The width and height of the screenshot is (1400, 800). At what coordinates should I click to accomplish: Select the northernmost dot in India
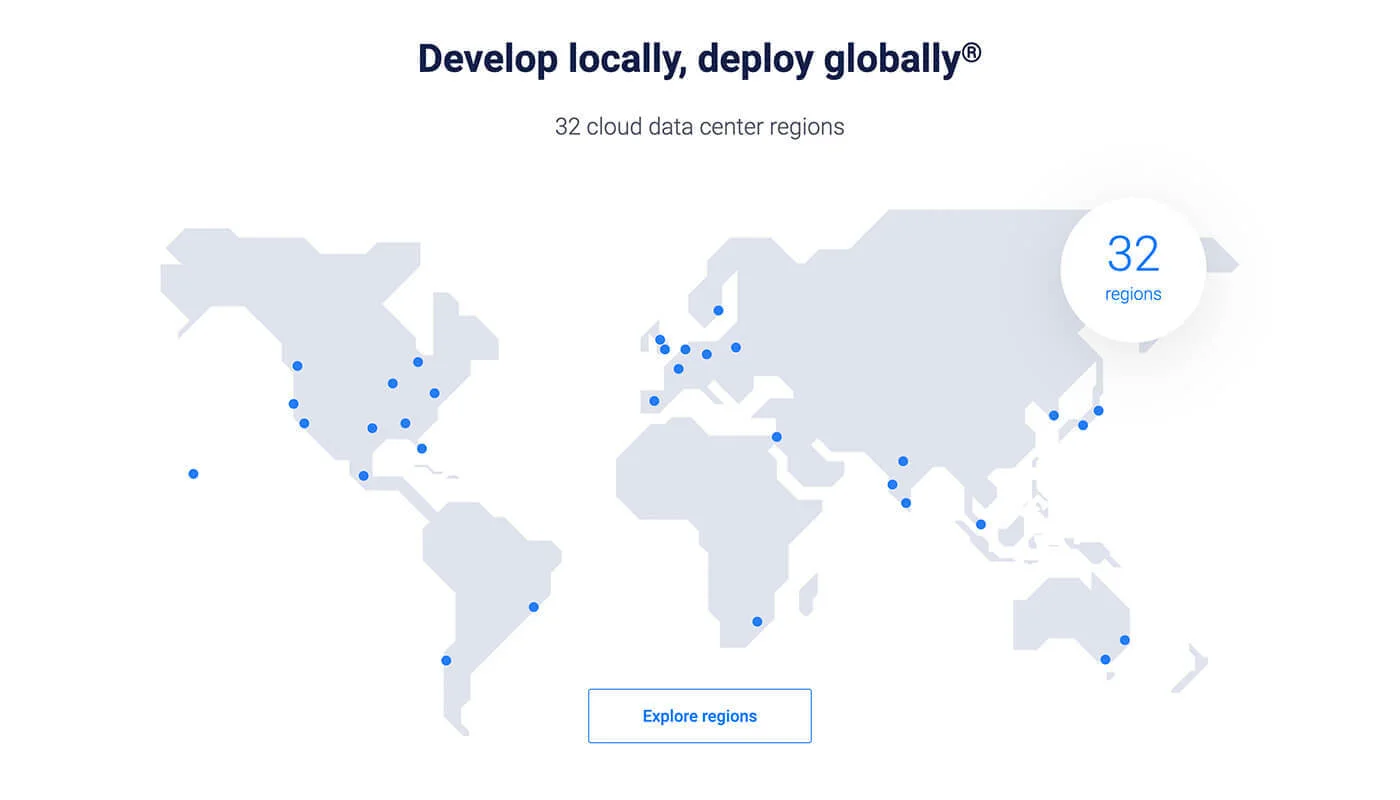coord(903,461)
